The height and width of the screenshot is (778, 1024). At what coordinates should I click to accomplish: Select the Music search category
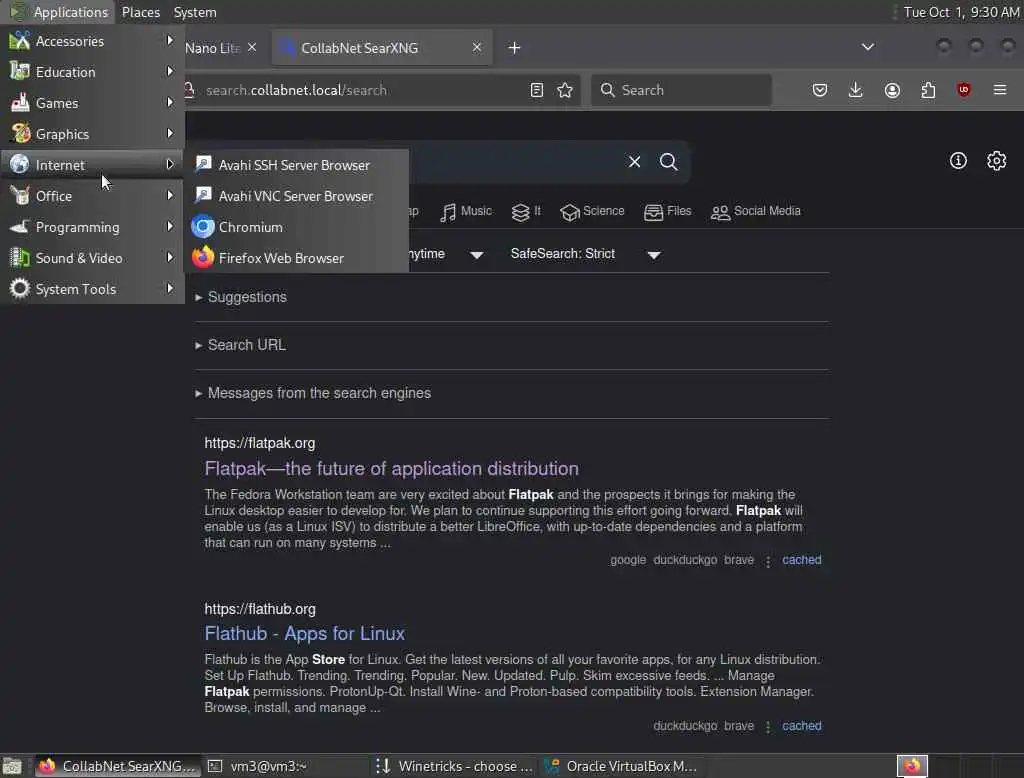click(466, 212)
